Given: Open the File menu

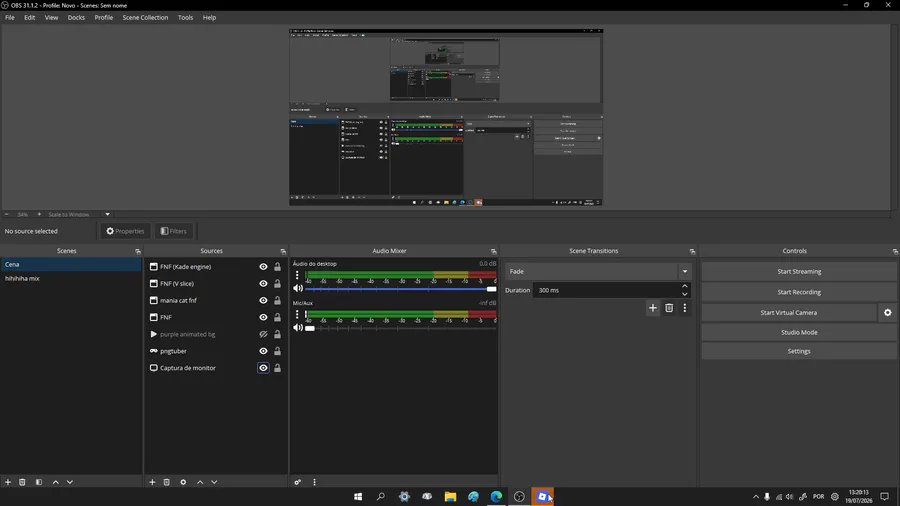Looking at the screenshot, I should [10, 18].
